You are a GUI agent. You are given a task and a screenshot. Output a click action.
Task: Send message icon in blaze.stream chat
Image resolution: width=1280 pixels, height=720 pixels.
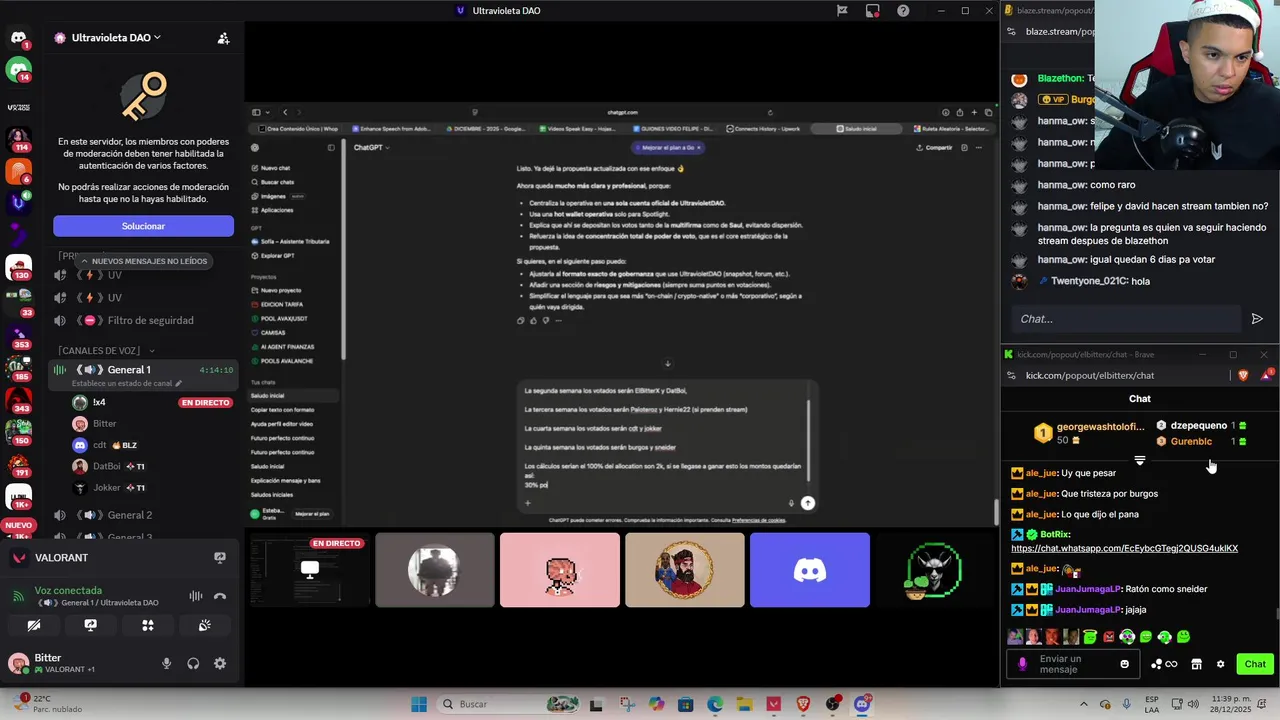pyautogui.click(x=1257, y=319)
